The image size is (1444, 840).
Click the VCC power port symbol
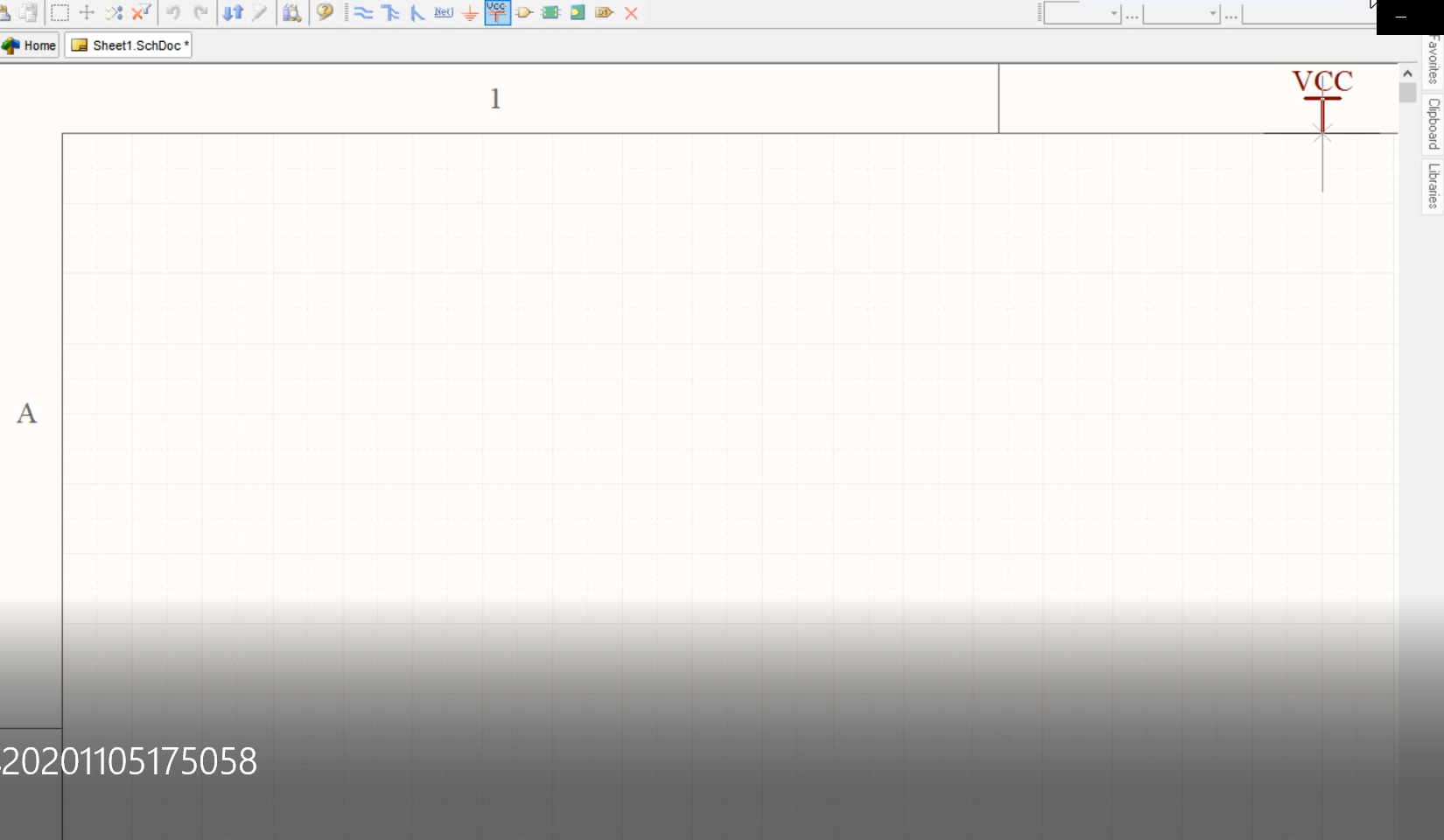click(1322, 101)
